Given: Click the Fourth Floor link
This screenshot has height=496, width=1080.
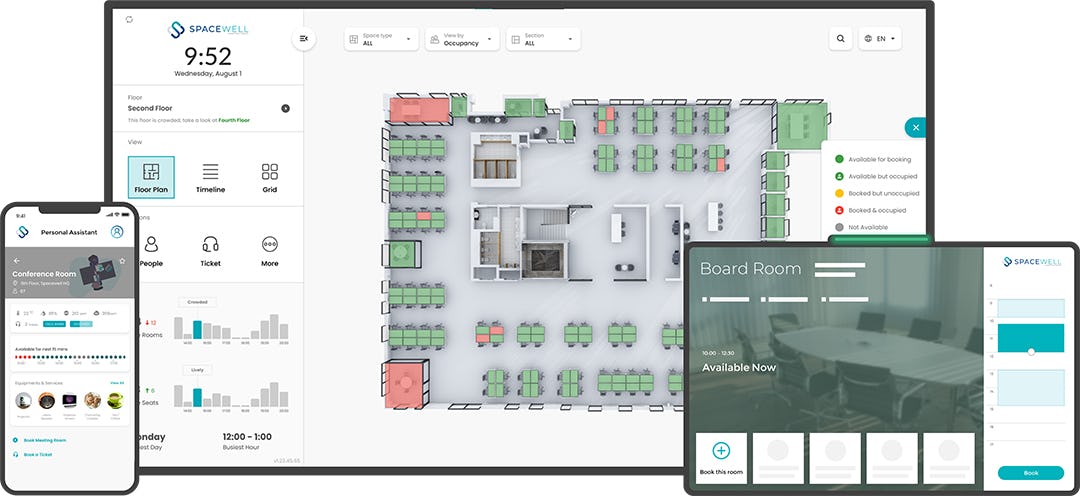Looking at the screenshot, I should click(x=235, y=120).
